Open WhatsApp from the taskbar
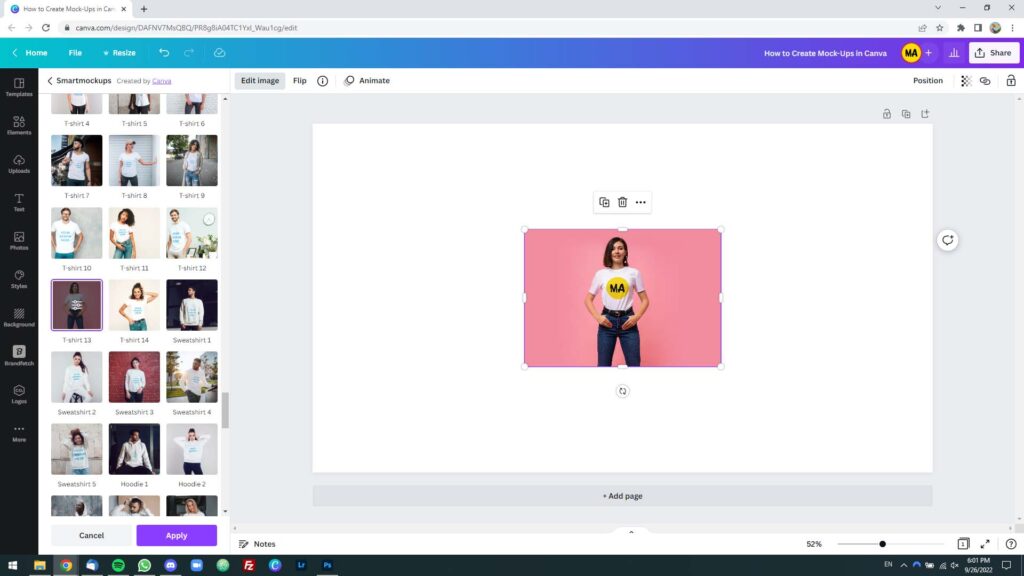This screenshot has width=1024, height=576. (144, 566)
